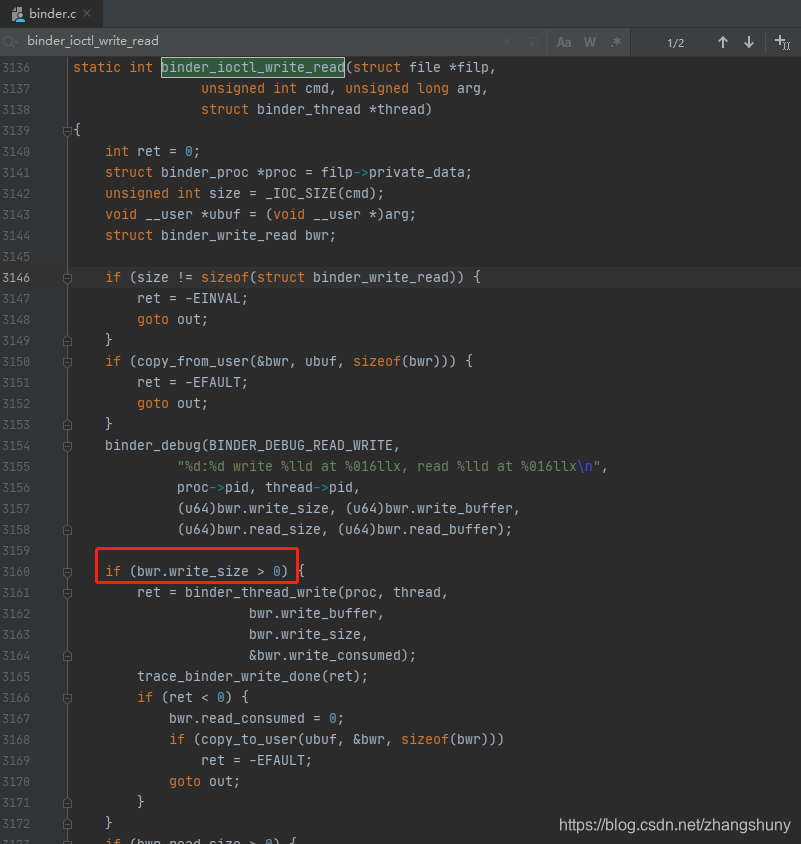The height and width of the screenshot is (844, 801).
Task: Click the fold end marker on line 3172
Action: pos(67,824)
